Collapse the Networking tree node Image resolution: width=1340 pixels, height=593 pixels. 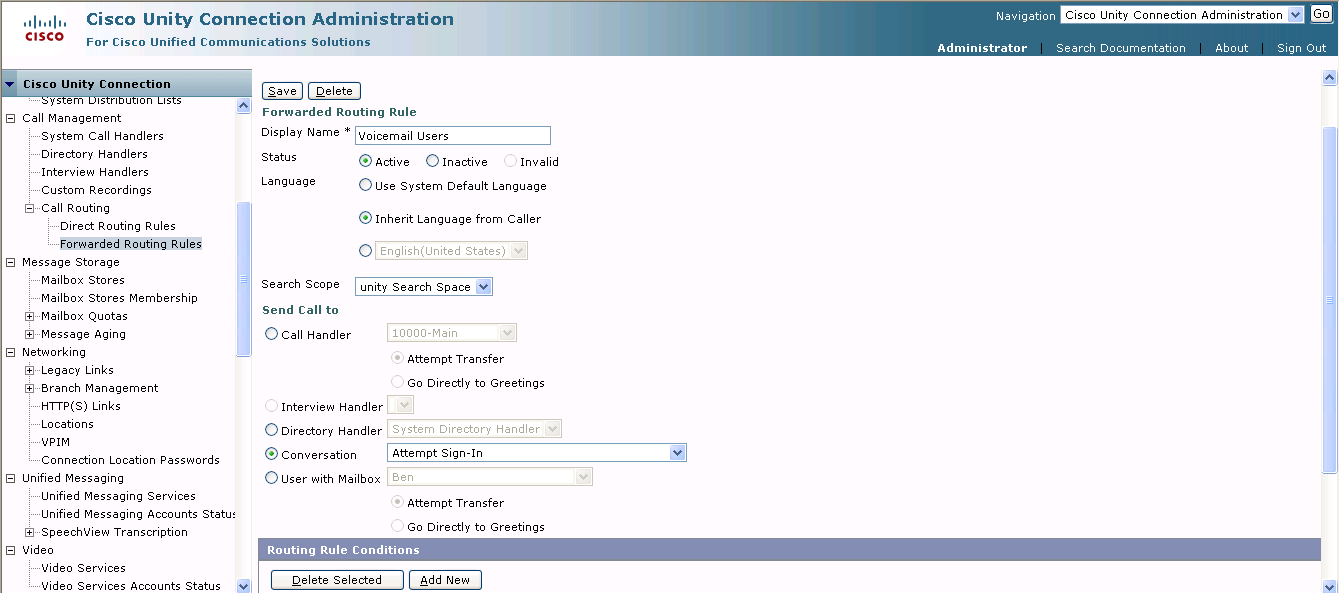point(11,352)
